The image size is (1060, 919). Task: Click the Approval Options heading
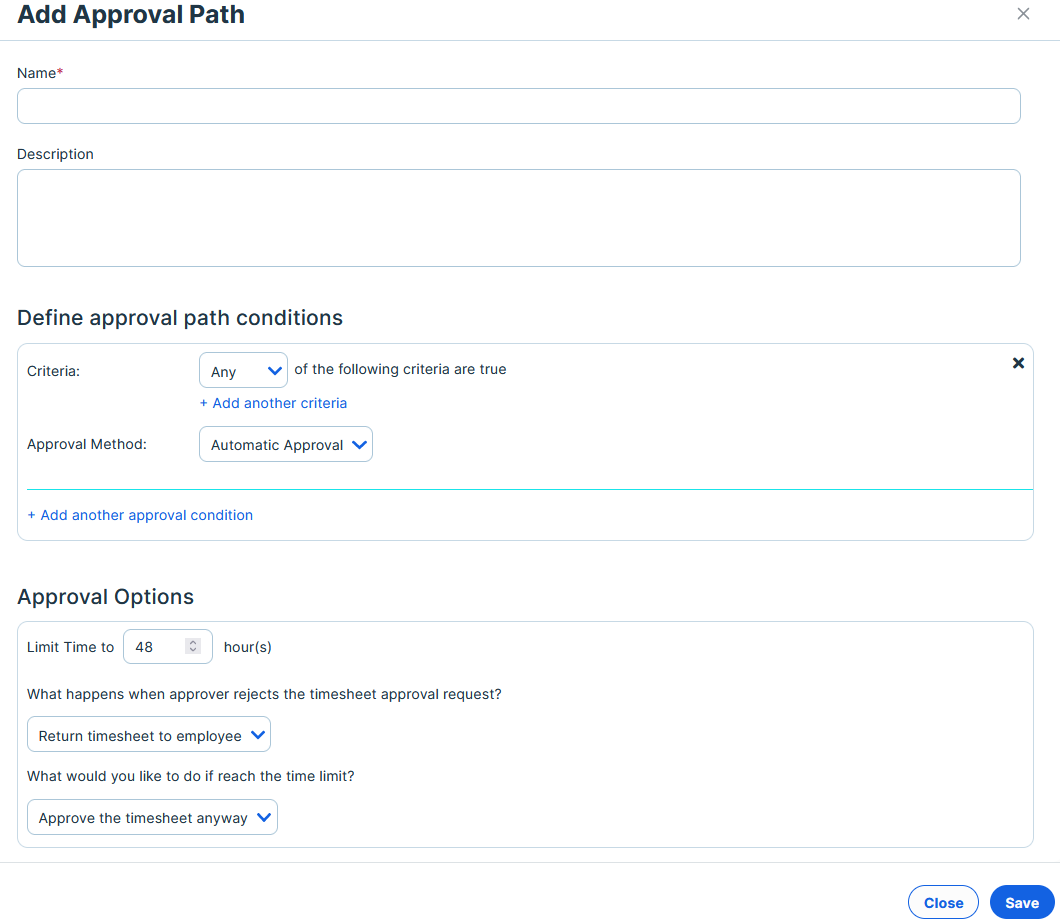[105, 596]
